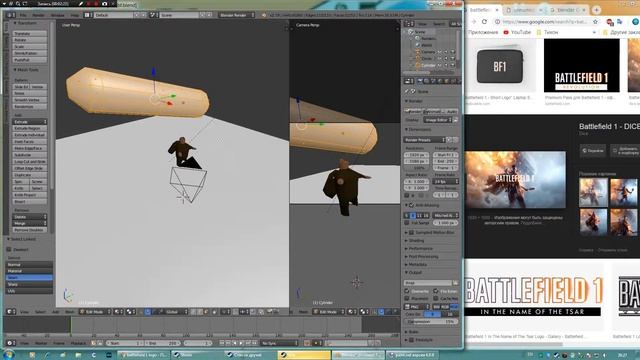This screenshot has width=640, height=360.
Task: Expand the Shading panel in properties
Action: pyautogui.click(x=415, y=240)
